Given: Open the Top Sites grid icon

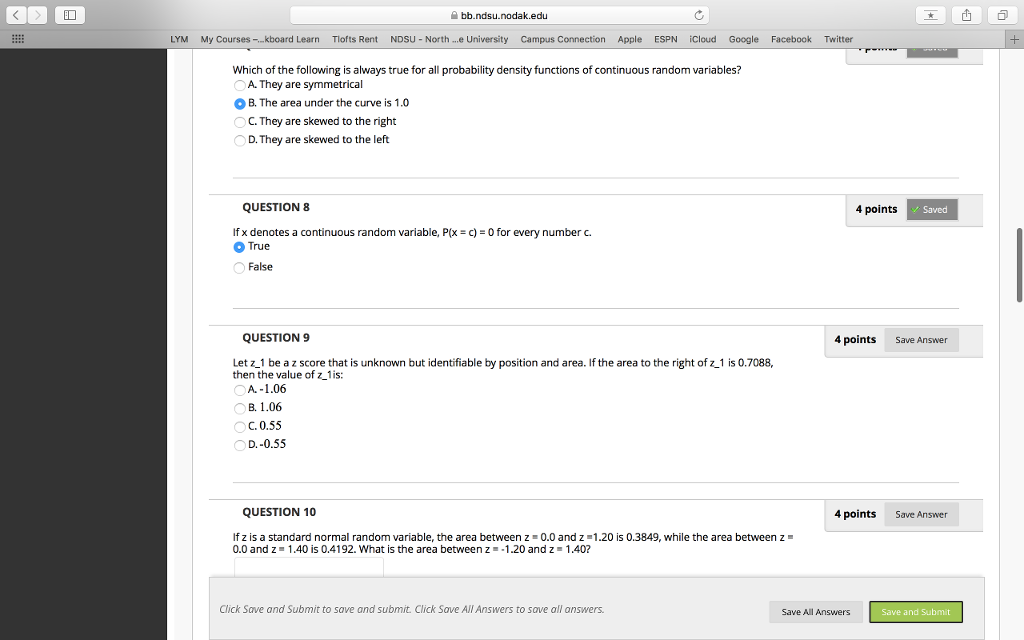Looking at the screenshot, I should point(16,39).
